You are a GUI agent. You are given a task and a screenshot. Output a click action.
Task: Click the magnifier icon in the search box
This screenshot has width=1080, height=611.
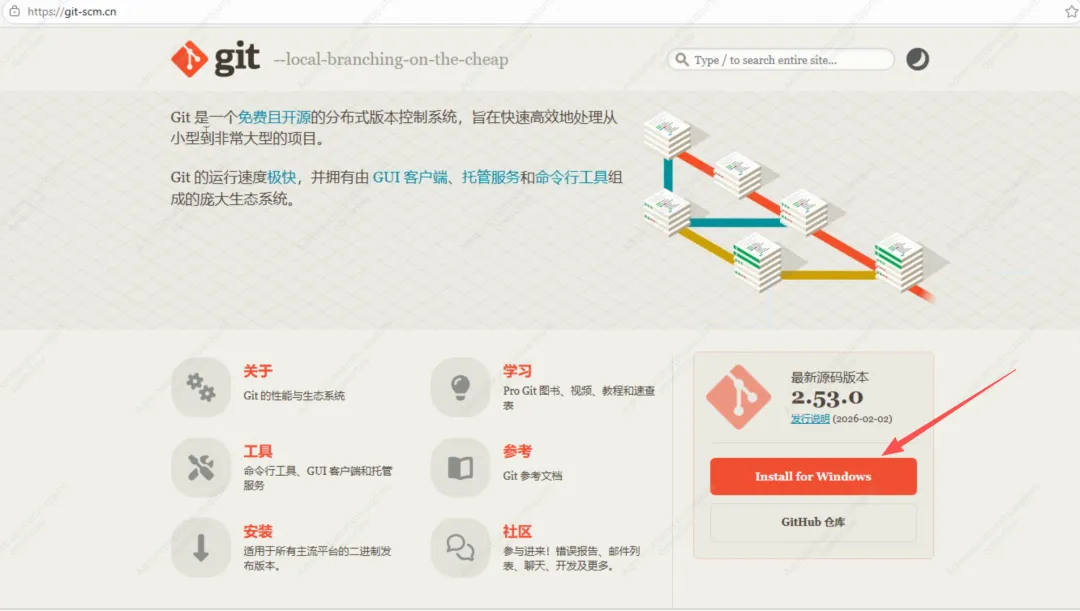coord(682,60)
